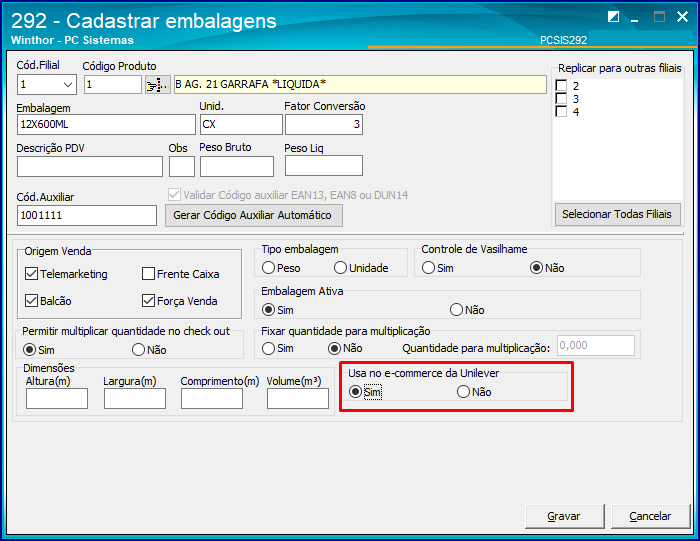Toggle the Força Venda checkbox

[148, 300]
